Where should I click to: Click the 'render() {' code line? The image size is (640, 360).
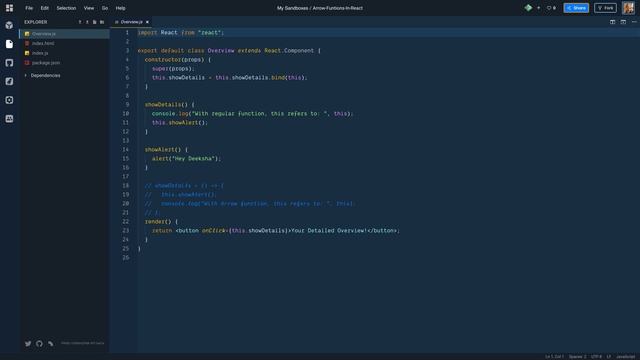point(161,222)
